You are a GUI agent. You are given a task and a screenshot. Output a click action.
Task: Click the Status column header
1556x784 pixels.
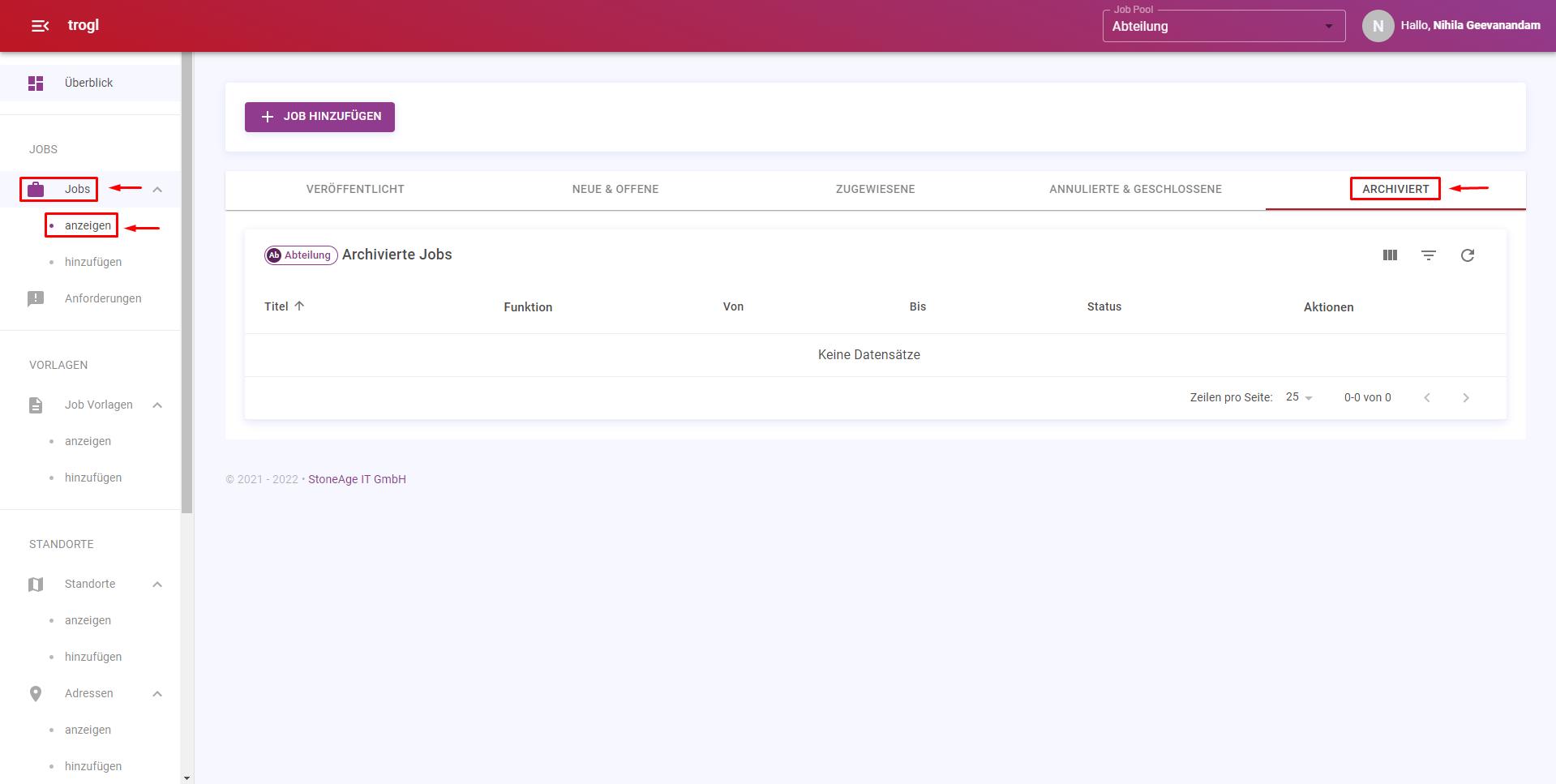[1104, 306]
